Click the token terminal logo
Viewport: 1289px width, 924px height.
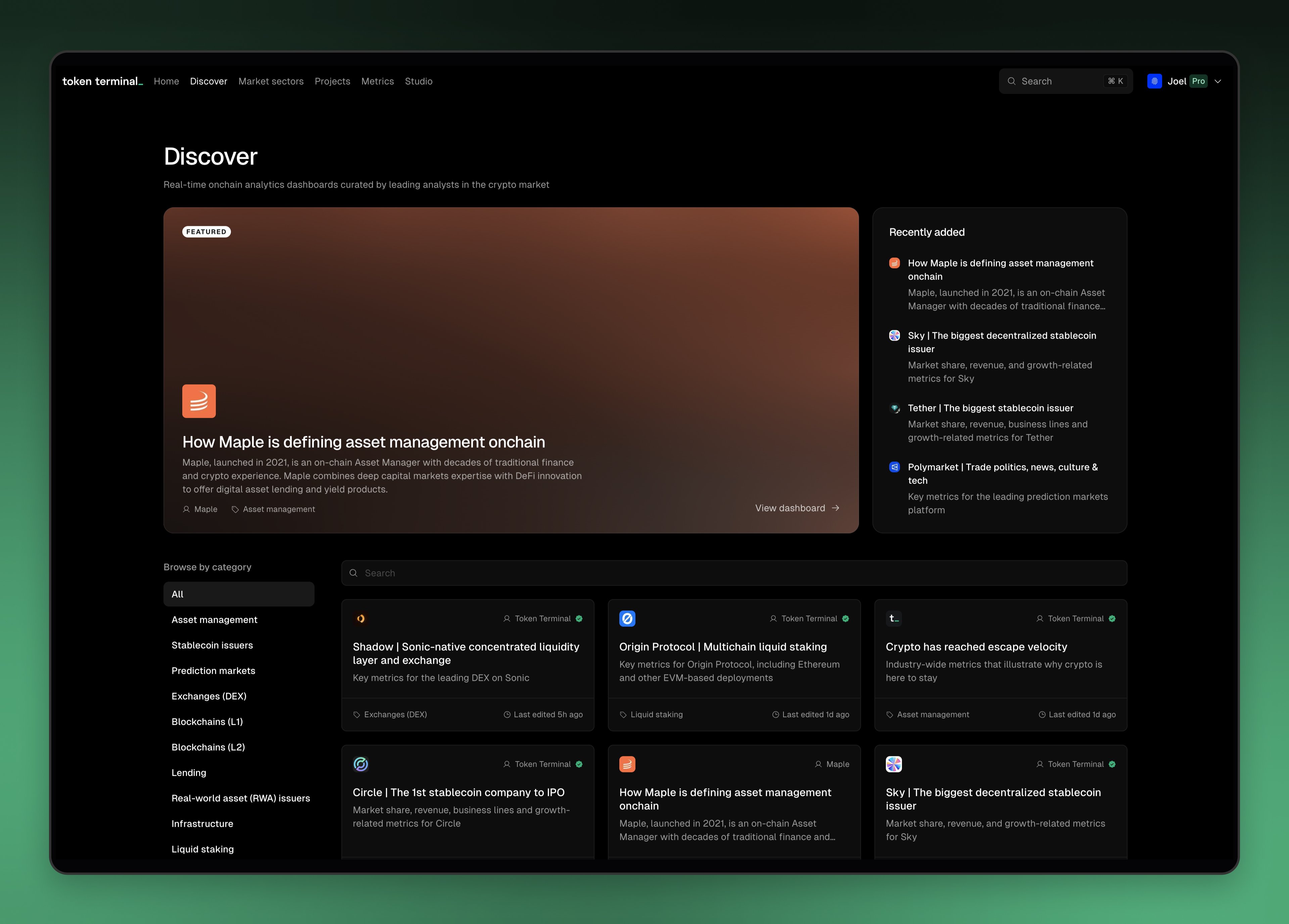pos(102,81)
